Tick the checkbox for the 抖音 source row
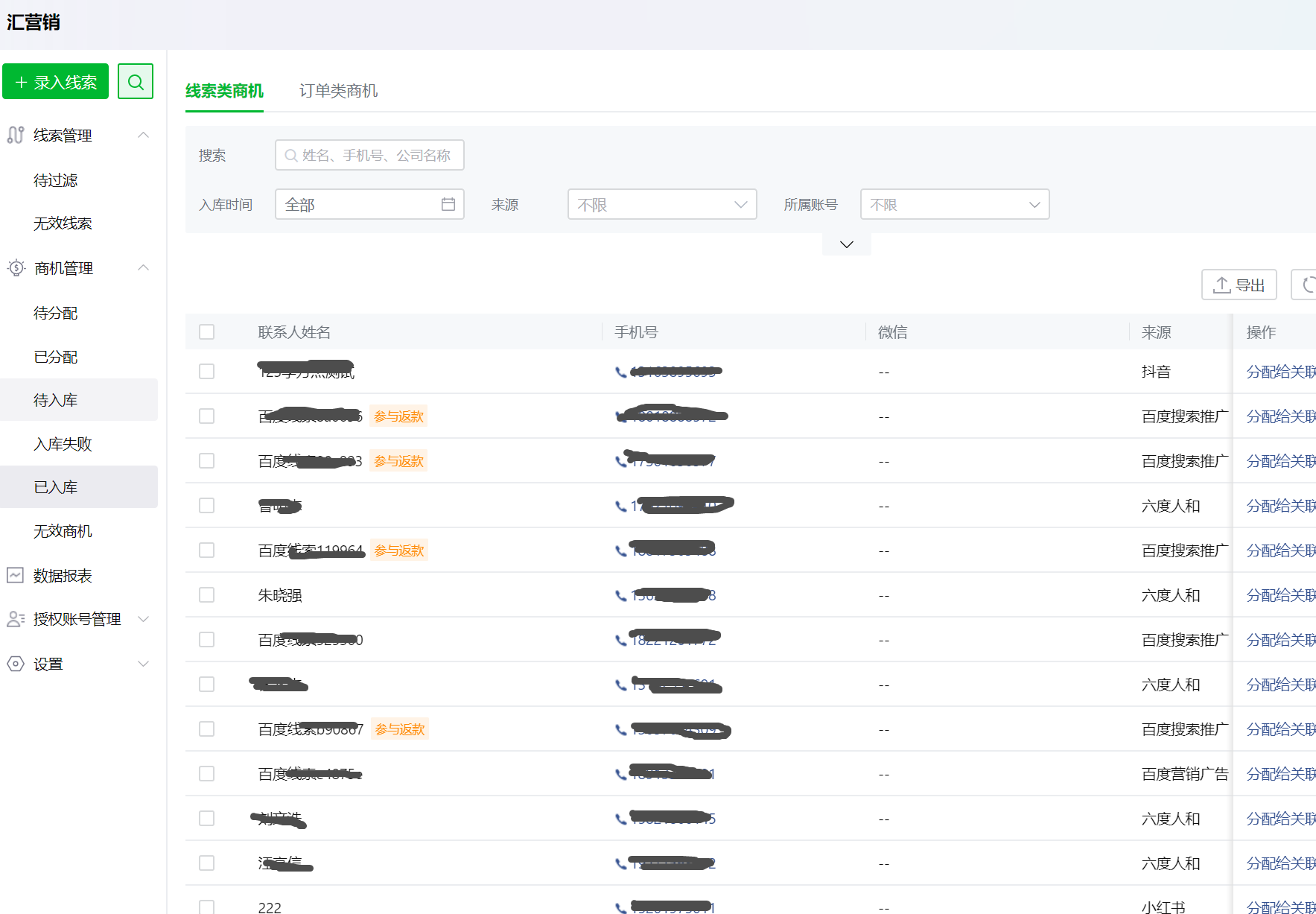Screen dimensions: 1316x914 [207, 372]
